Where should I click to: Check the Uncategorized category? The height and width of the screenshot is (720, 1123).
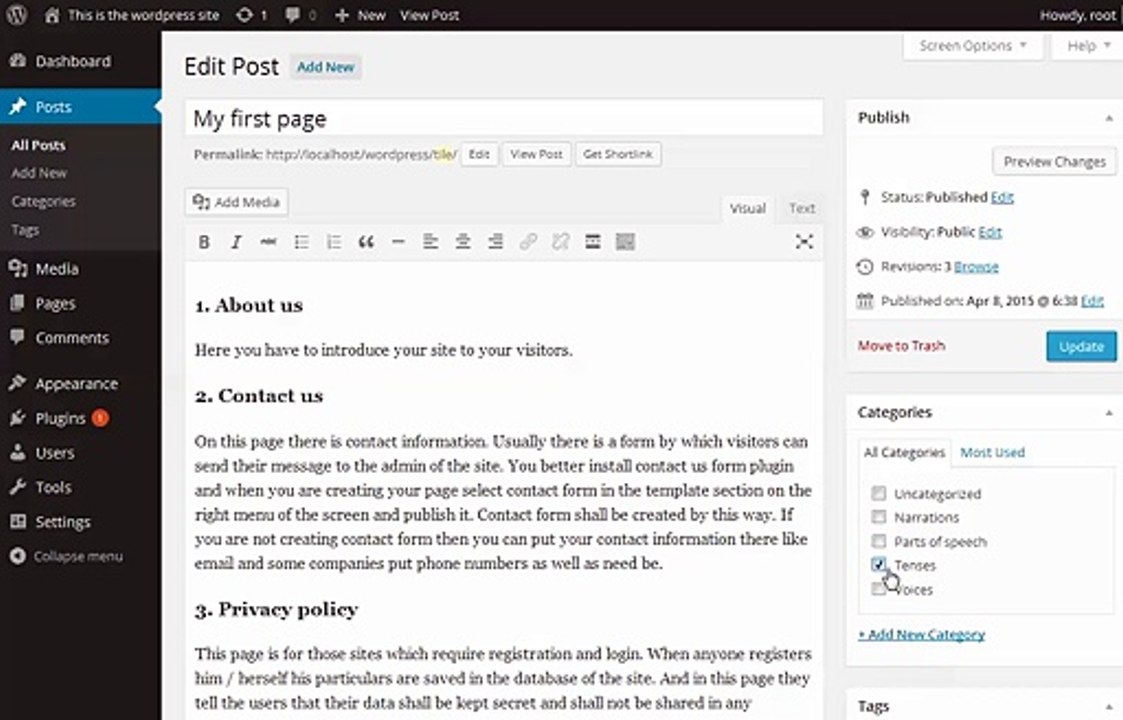coord(879,493)
